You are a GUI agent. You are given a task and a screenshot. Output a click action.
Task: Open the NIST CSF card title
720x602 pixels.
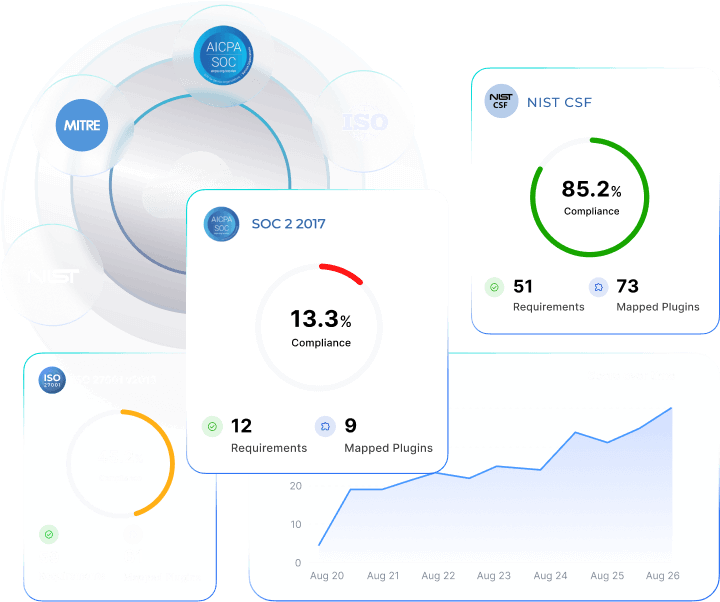click(559, 102)
